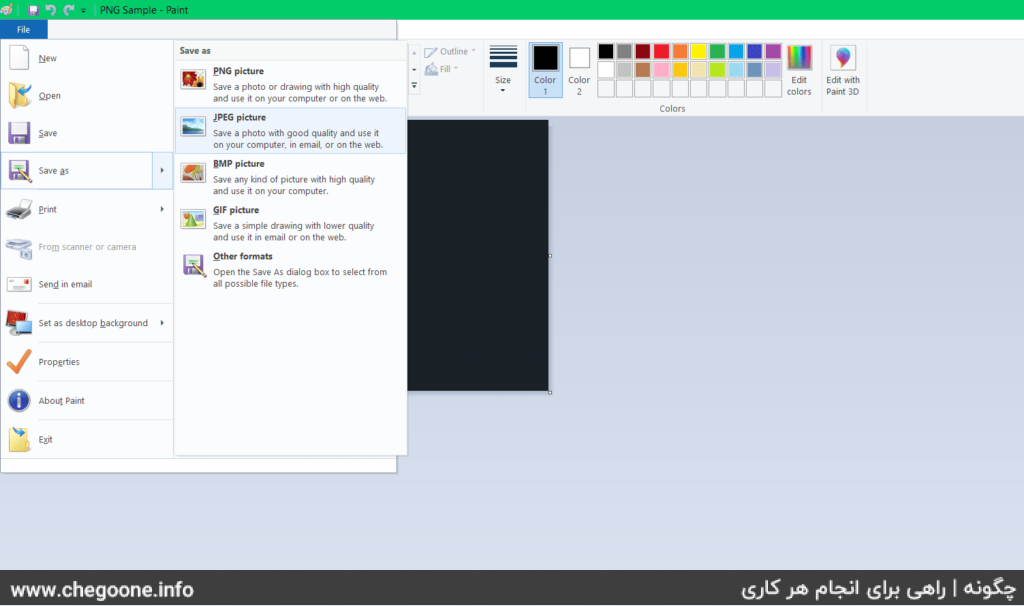Screen dimensions: 1024x606
Task: Click the canvas right-edge resize handle
Action: point(551,255)
